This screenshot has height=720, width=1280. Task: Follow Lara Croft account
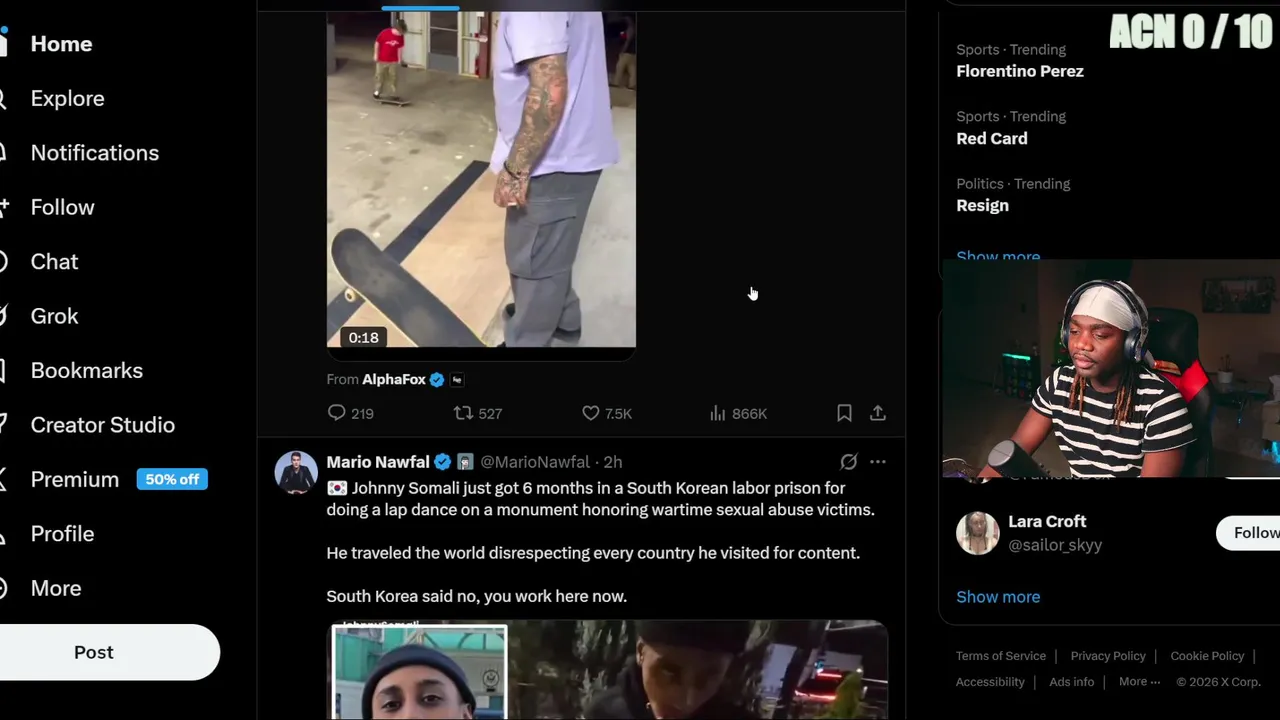[x=1250, y=533]
